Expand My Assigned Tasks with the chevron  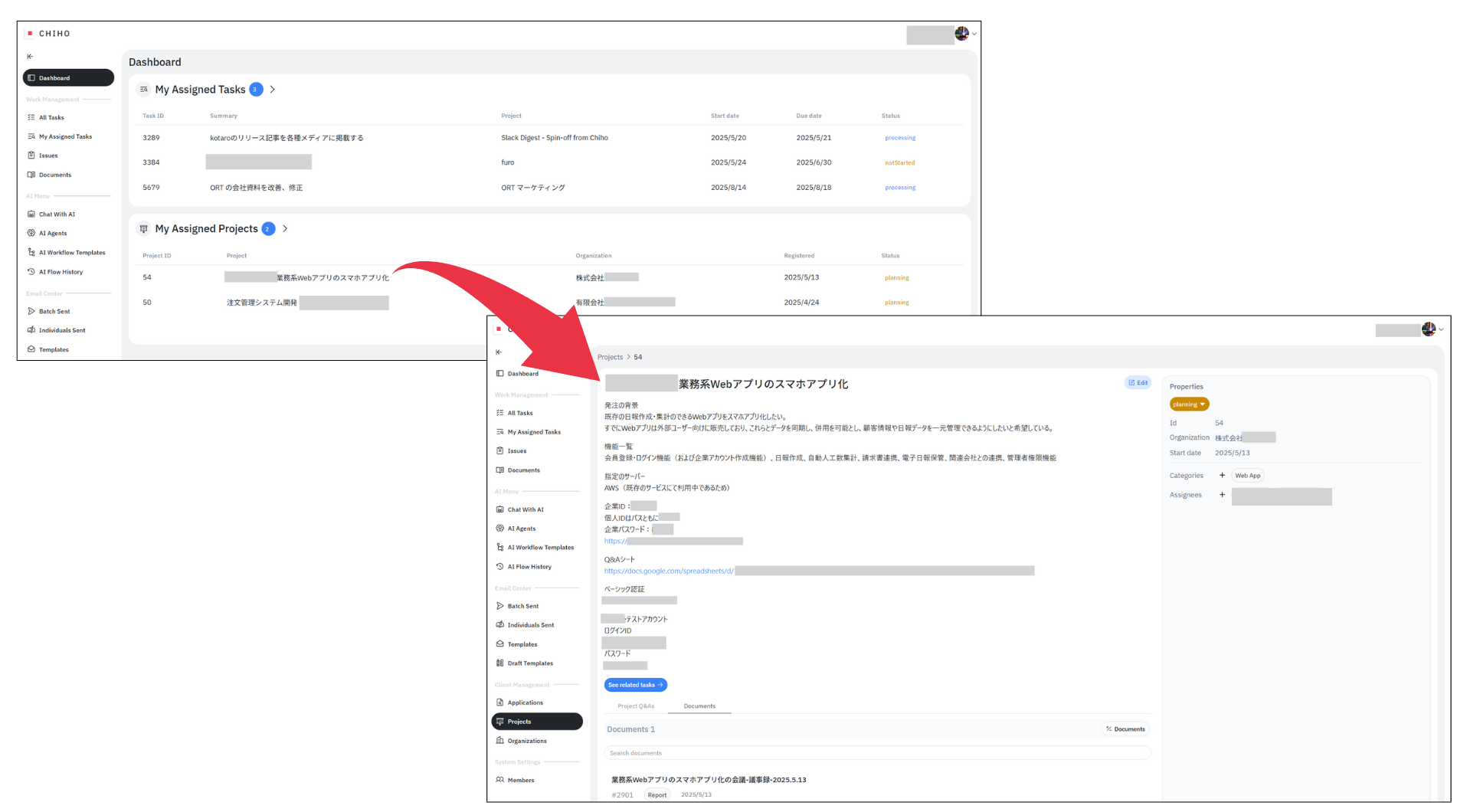[273, 90]
